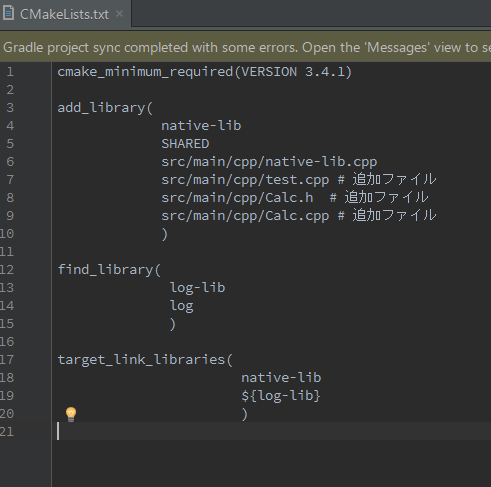Click line number 1 in the gutter
This screenshot has width=491, height=487.
click(10, 72)
